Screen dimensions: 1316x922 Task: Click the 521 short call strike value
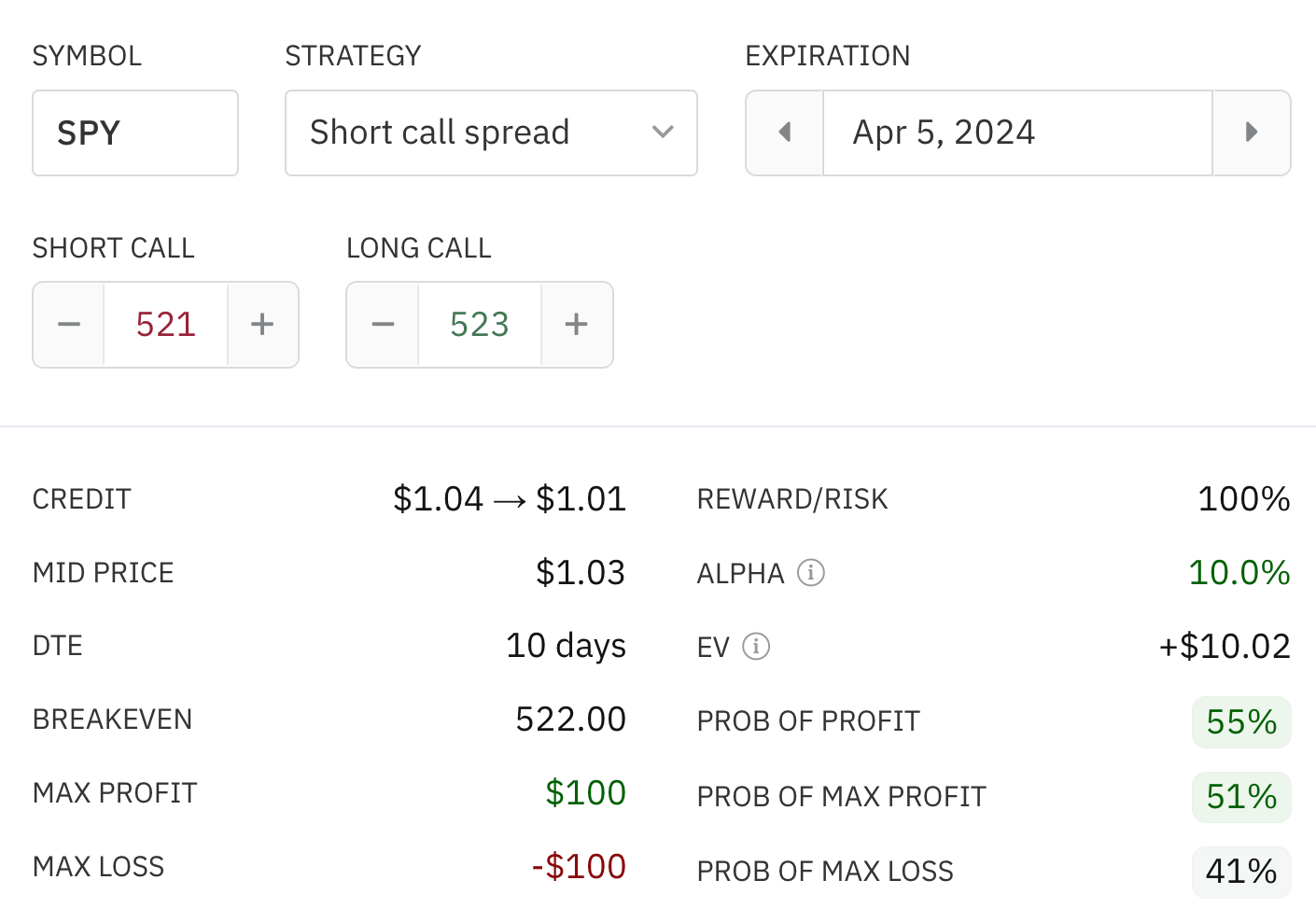pos(166,325)
